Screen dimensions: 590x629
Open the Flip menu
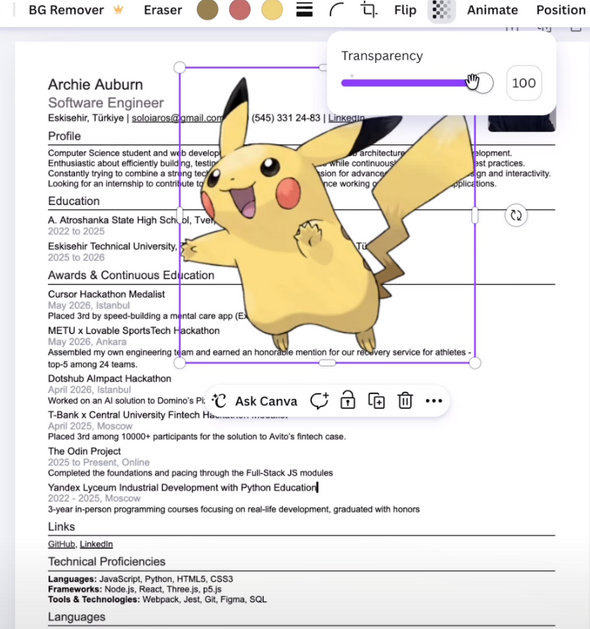(x=405, y=10)
